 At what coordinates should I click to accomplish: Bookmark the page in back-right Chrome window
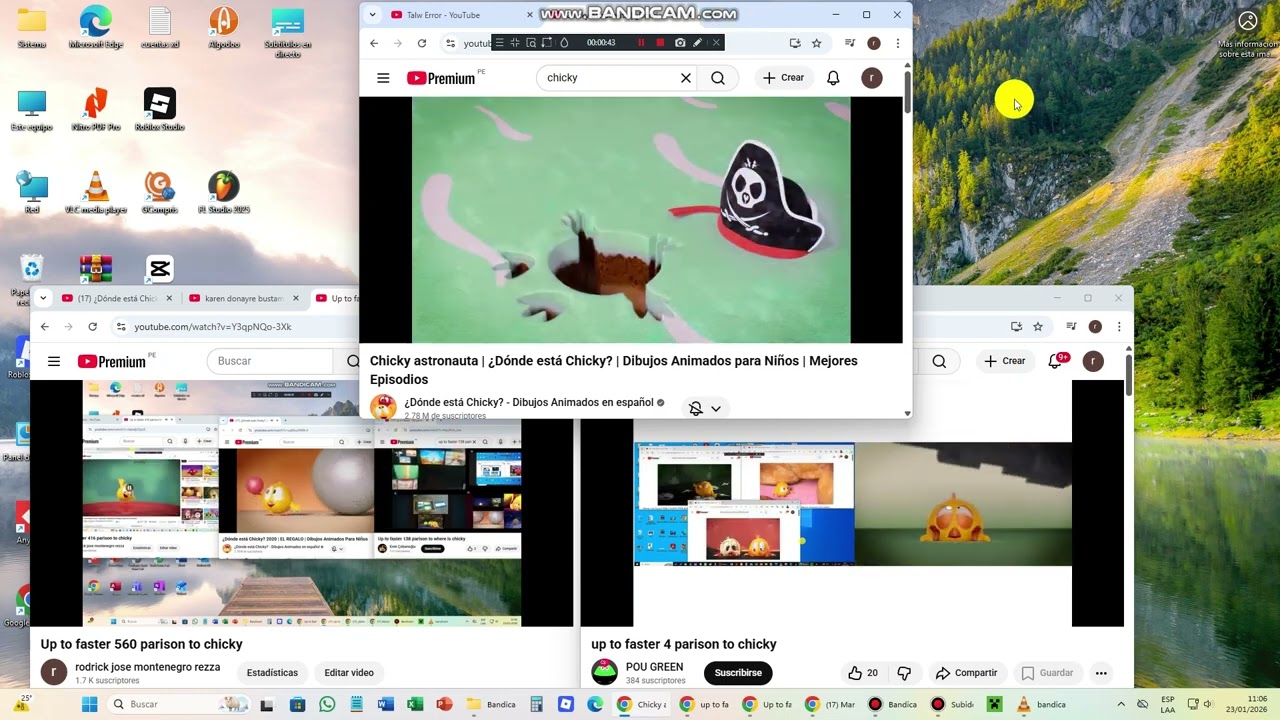pyautogui.click(x=1038, y=327)
